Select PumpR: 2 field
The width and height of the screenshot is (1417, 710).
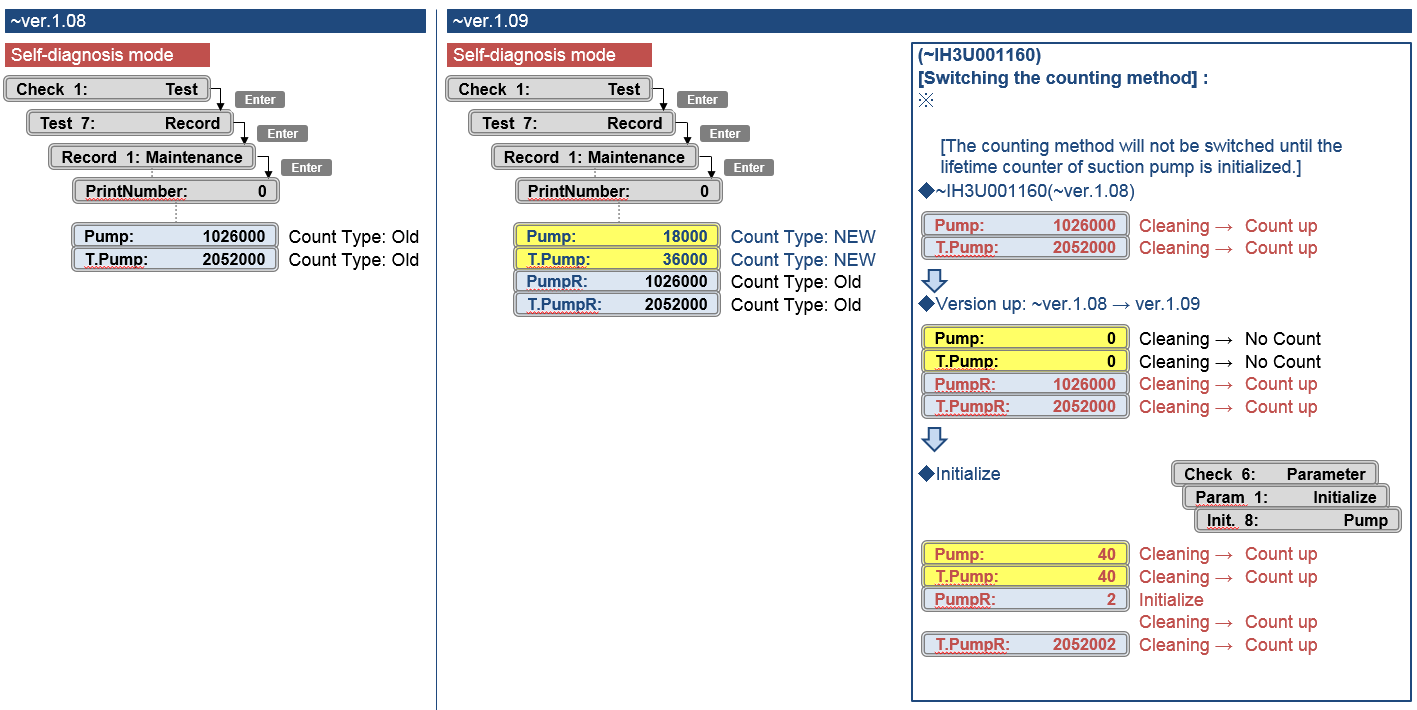pos(1025,600)
